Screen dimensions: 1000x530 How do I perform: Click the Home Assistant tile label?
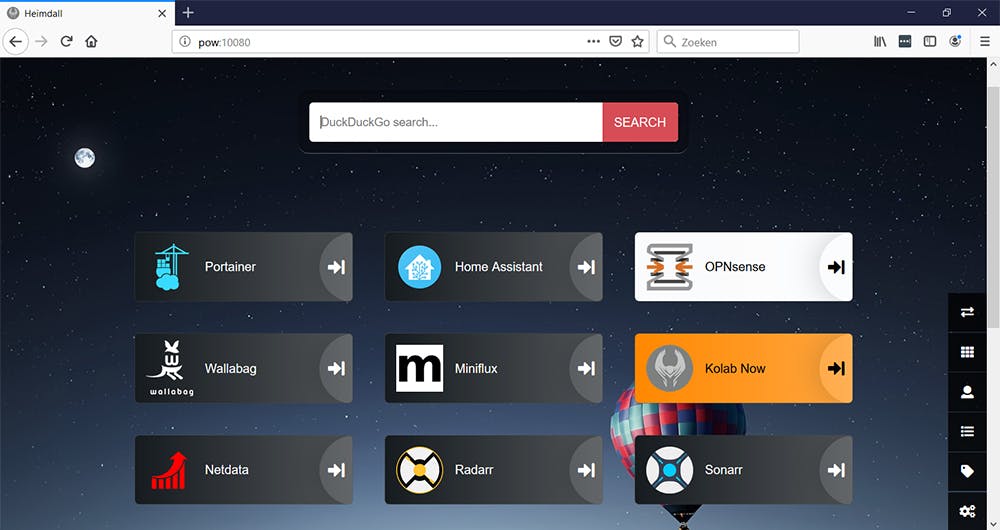pyautogui.click(x=499, y=267)
